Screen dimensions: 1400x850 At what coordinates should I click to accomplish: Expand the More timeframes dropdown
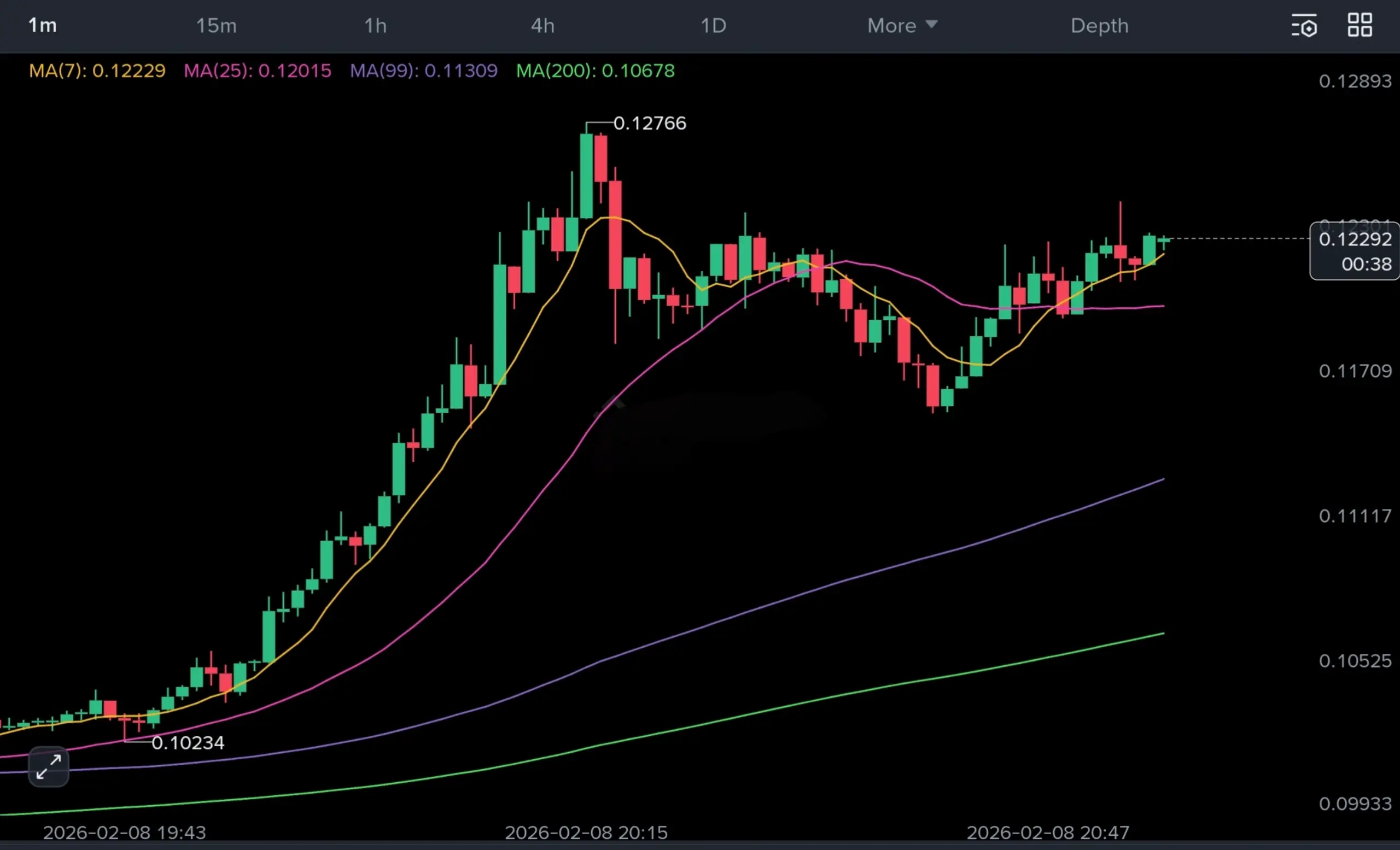(892, 26)
